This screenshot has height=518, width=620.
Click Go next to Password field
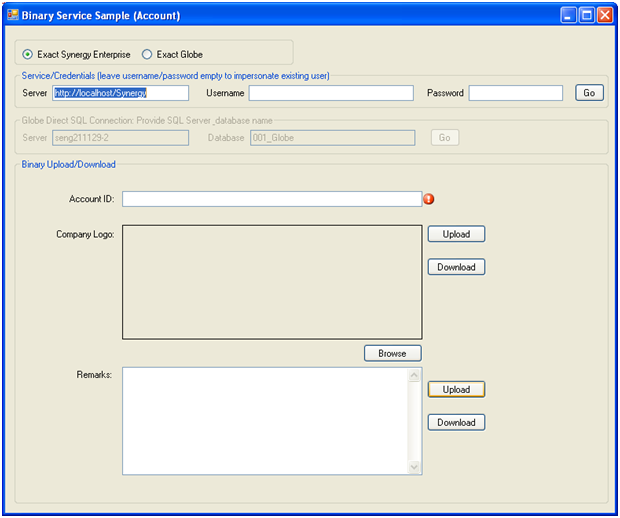click(589, 93)
